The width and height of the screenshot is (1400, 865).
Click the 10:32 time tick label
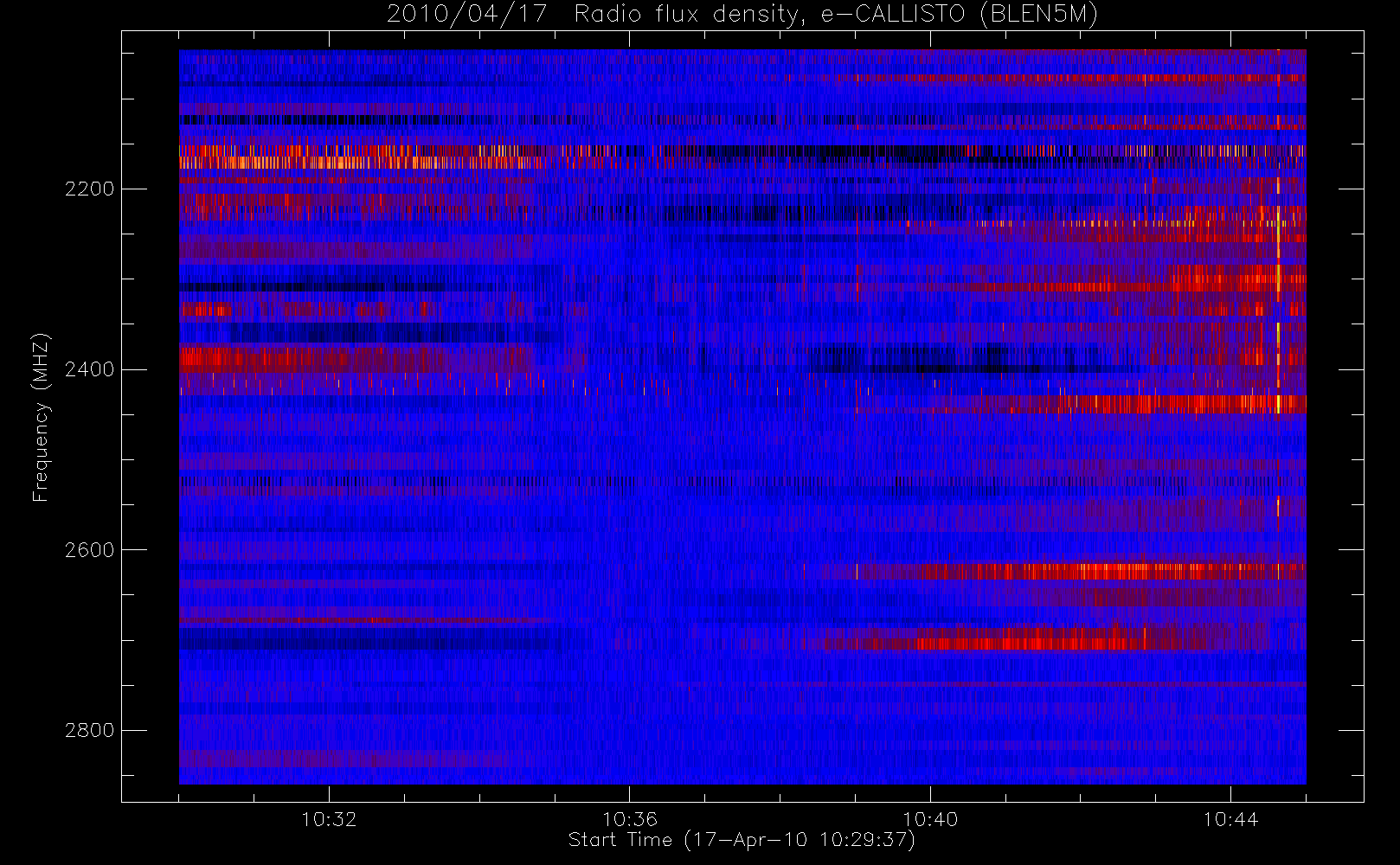point(329,818)
